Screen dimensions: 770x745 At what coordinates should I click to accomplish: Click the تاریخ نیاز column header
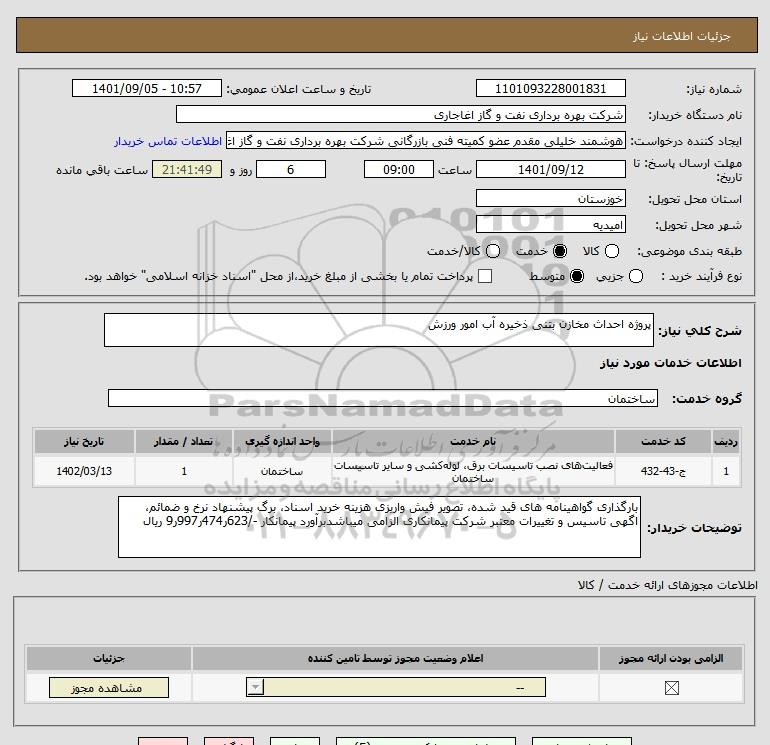(x=84, y=441)
